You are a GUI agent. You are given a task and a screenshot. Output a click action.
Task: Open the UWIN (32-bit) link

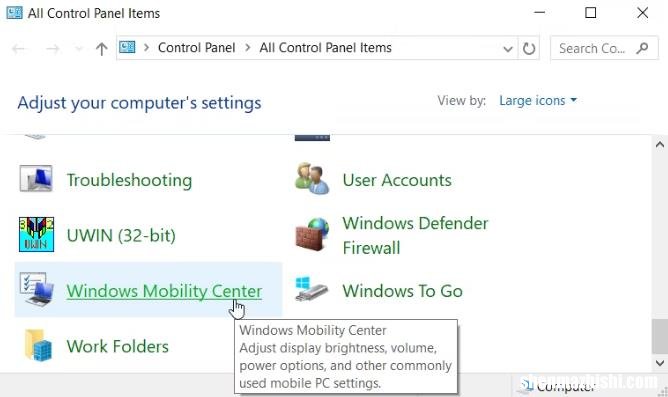coord(121,235)
